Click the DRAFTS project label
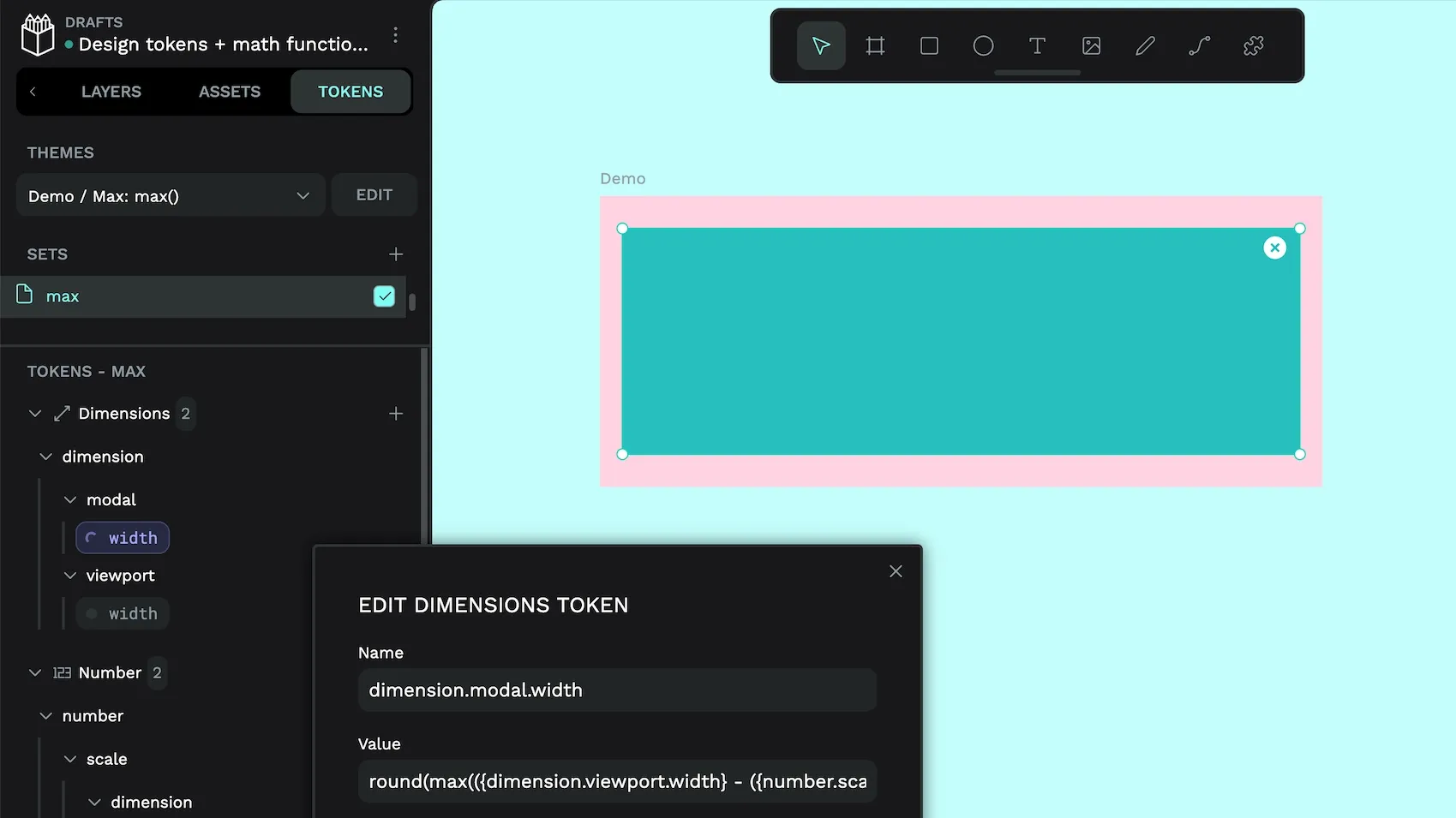Image resolution: width=1456 pixels, height=818 pixels. (94, 22)
